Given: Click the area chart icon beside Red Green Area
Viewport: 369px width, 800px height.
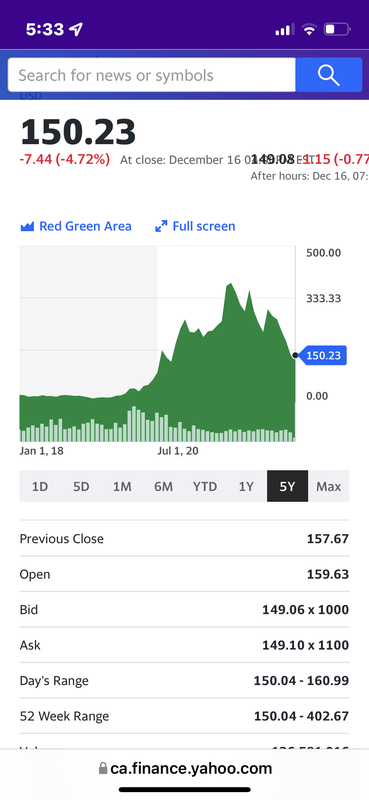Looking at the screenshot, I should pyautogui.click(x=27, y=226).
